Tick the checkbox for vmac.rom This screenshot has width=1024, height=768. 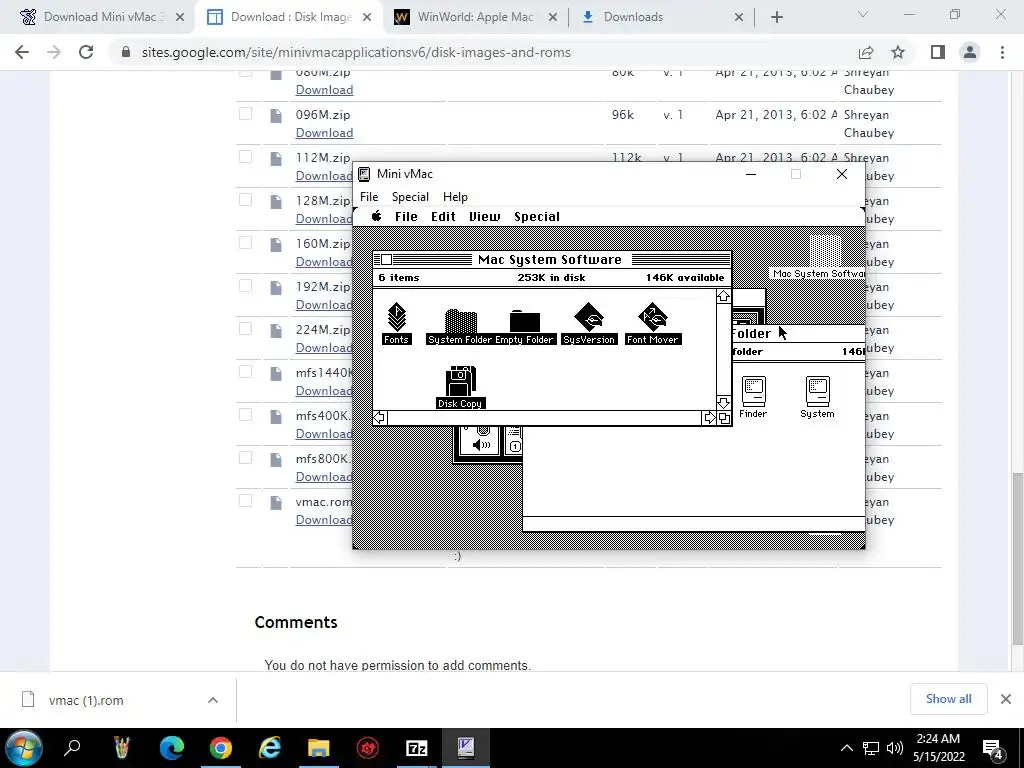246,501
